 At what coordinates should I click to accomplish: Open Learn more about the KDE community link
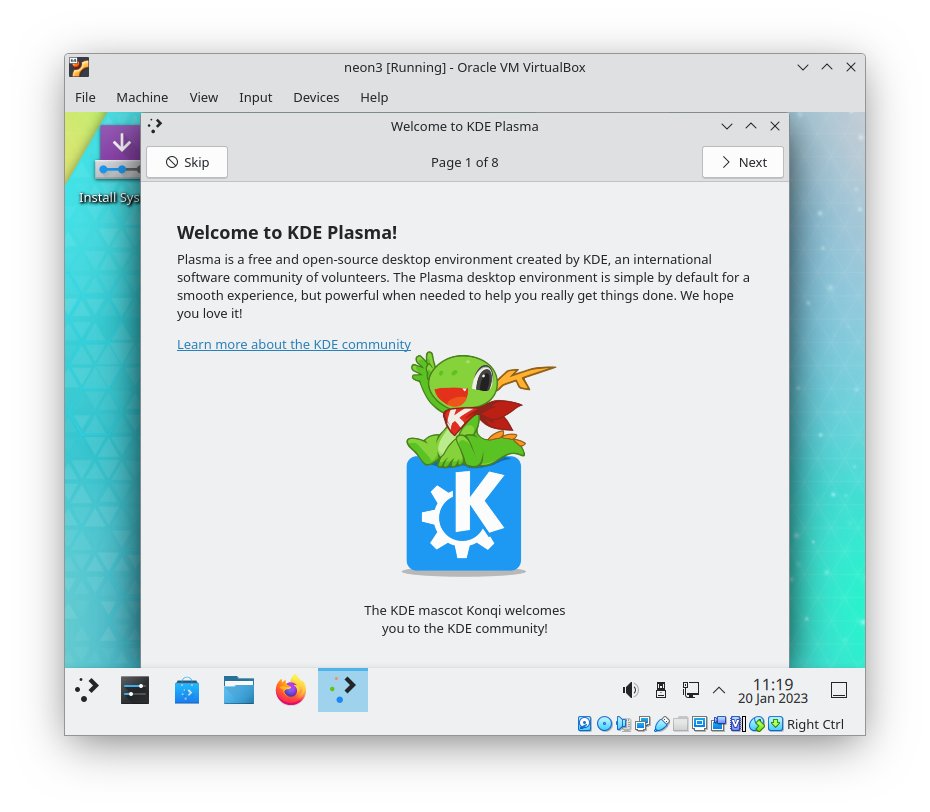click(294, 344)
